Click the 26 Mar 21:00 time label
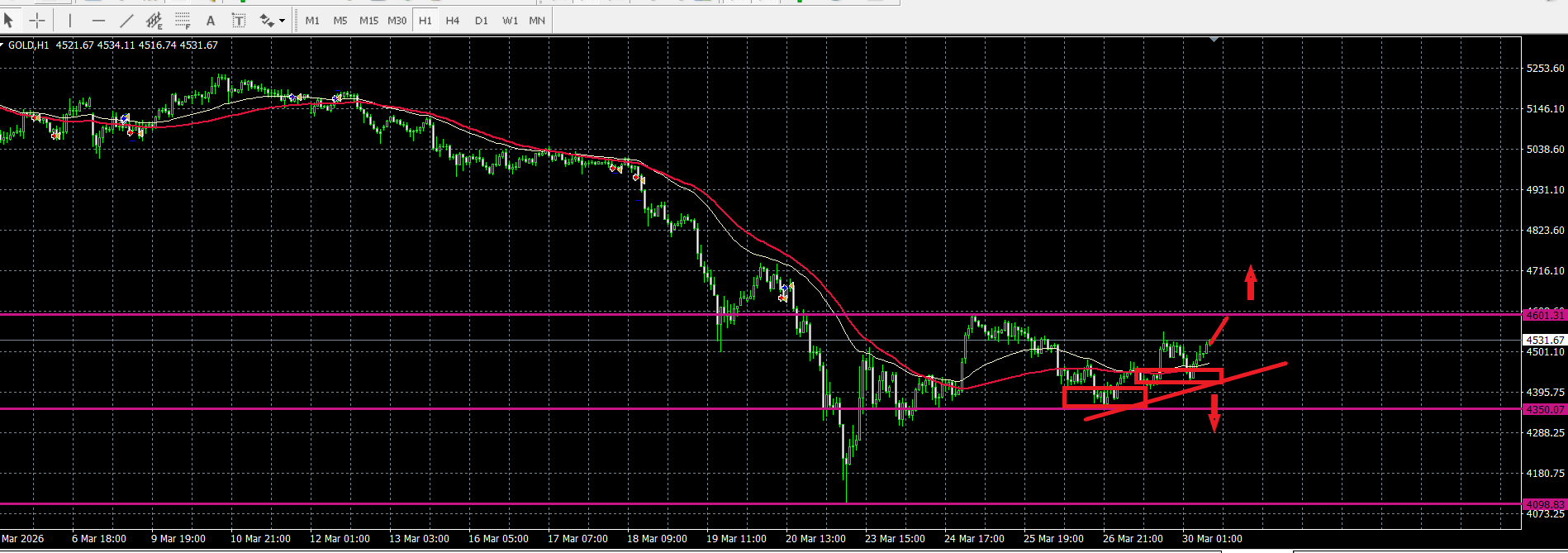This screenshot has width=1568, height=553. pos(1133,539)
